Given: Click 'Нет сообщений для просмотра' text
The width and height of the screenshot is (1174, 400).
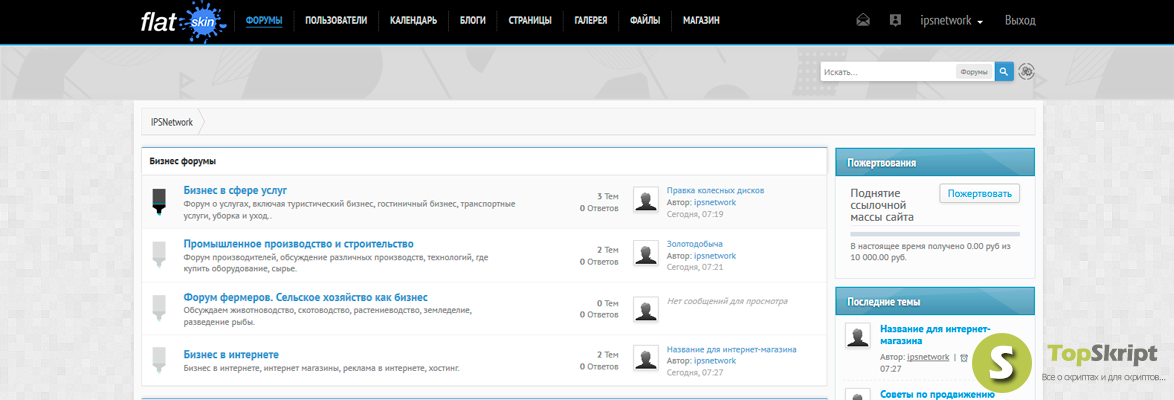Looking at the screenshot, I should [727, 301].
